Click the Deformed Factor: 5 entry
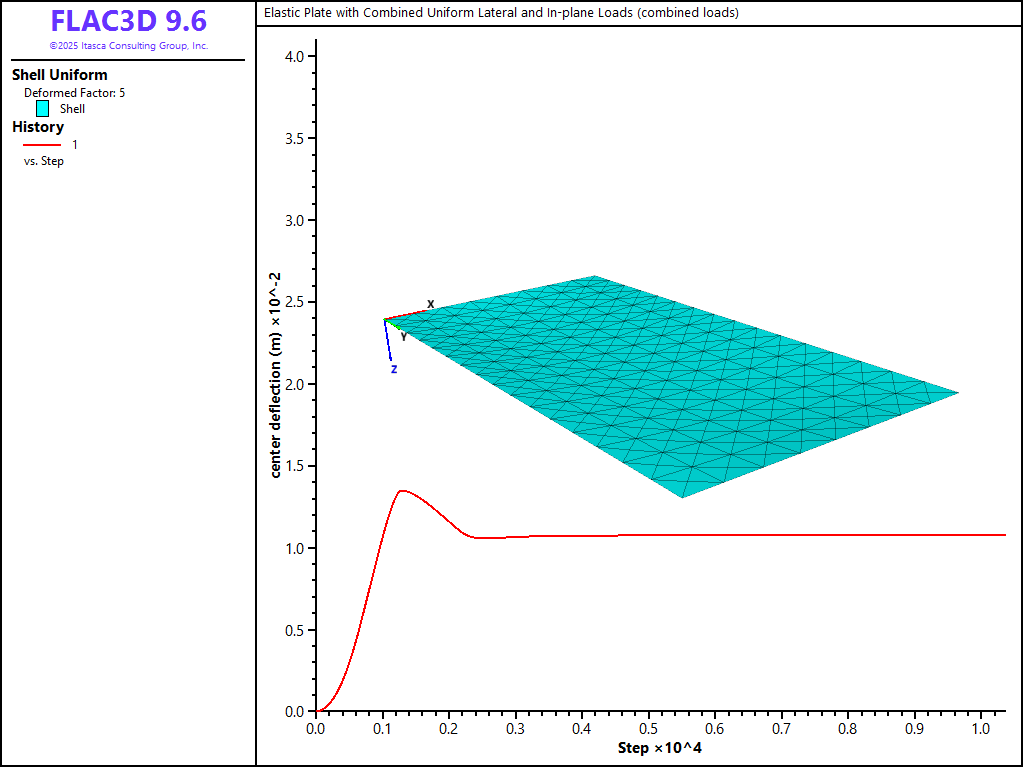The width and height of the screenshot is (1024, 768). tap(74, 93)
